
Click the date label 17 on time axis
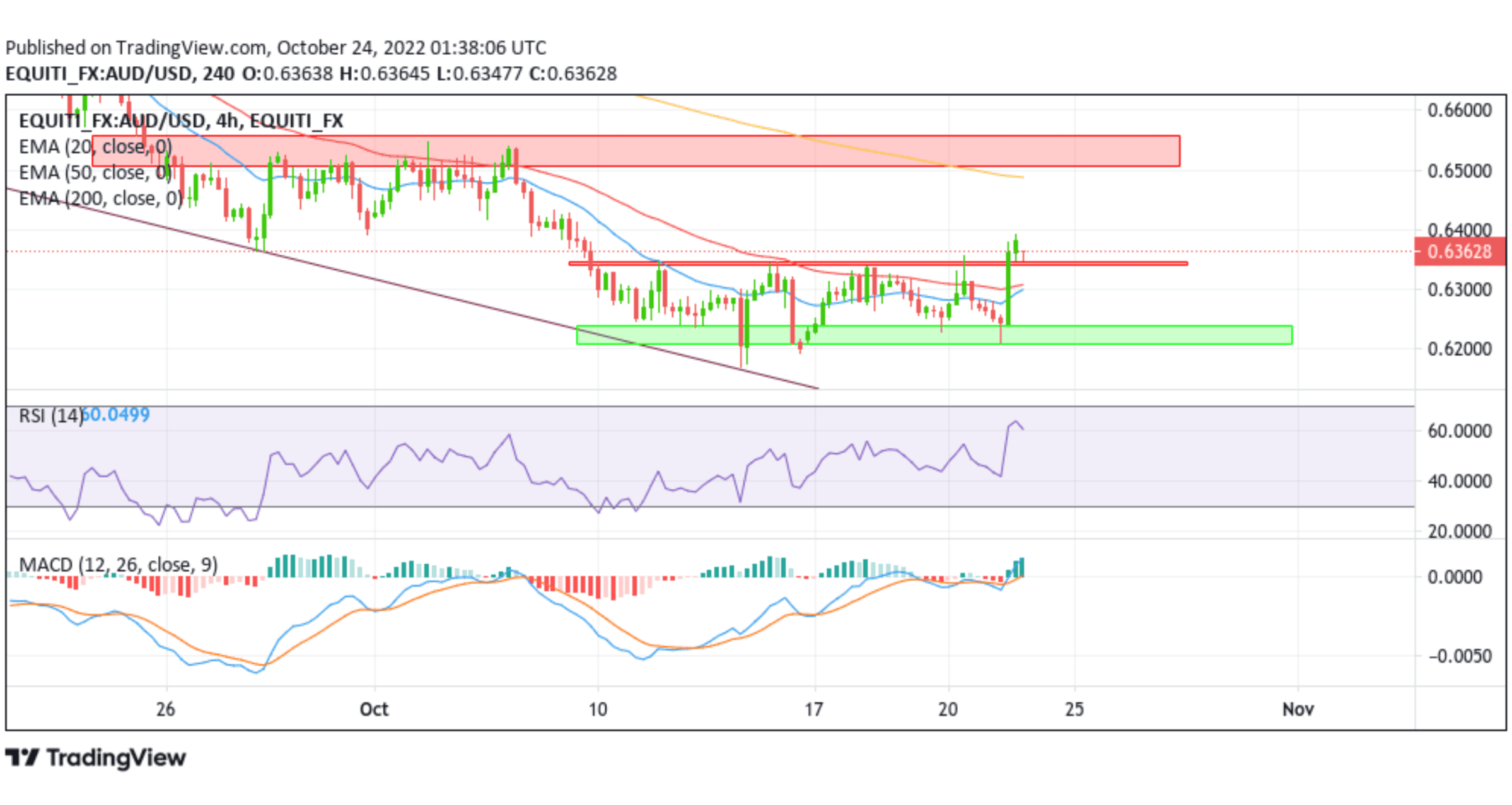click(x=814, y=710)
